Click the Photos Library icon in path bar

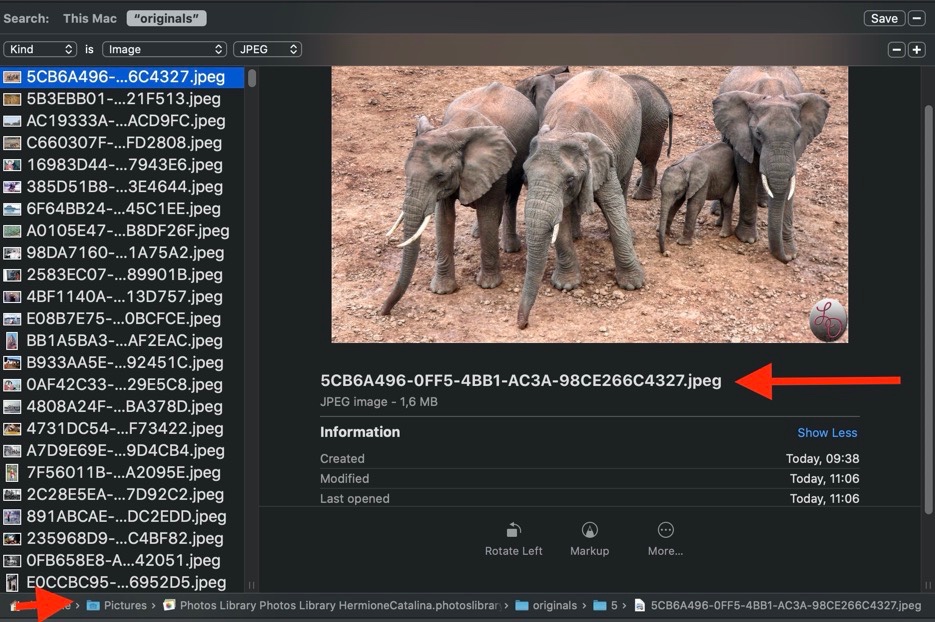coord(169,605)
